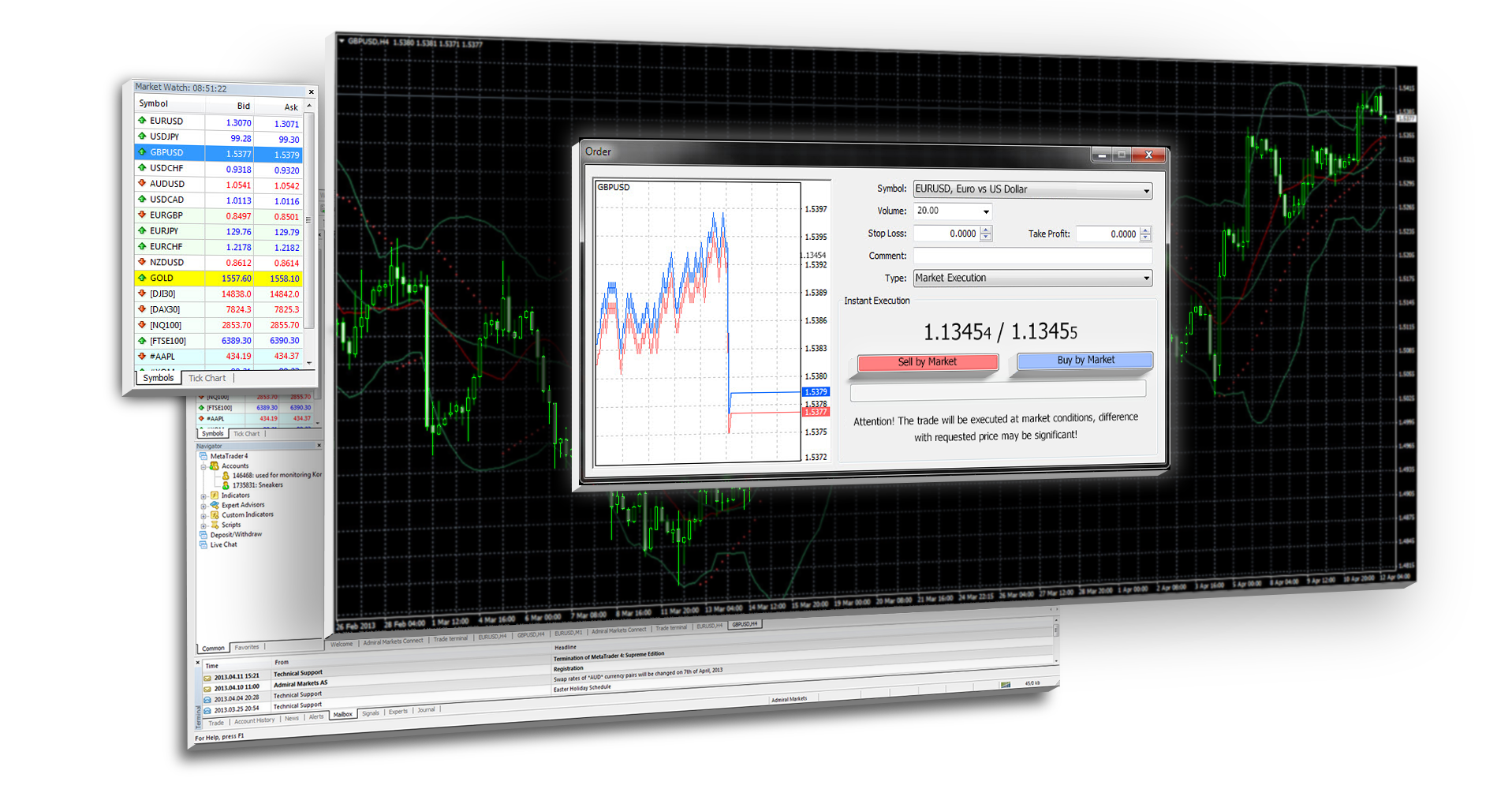Increase the Stop Loss stepper value
1512x789 pixels.
pyautogui.click(x=986, y=230)
